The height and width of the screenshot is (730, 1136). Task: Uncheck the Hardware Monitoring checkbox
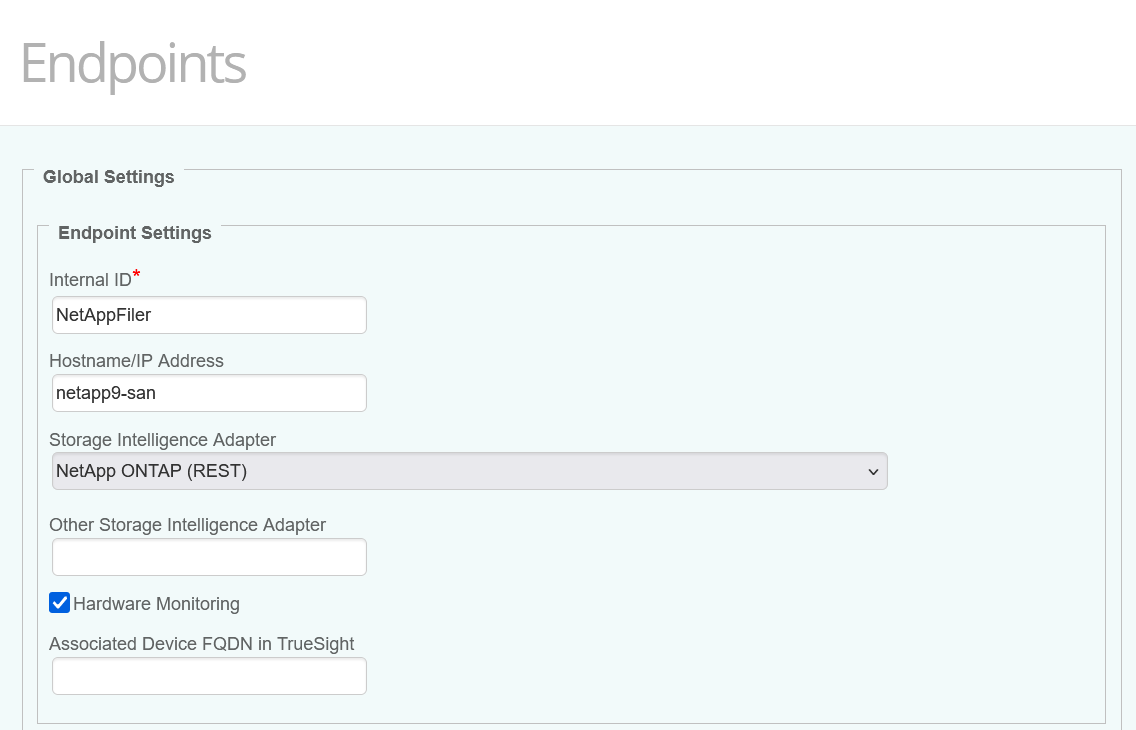(x=60, y=603)
